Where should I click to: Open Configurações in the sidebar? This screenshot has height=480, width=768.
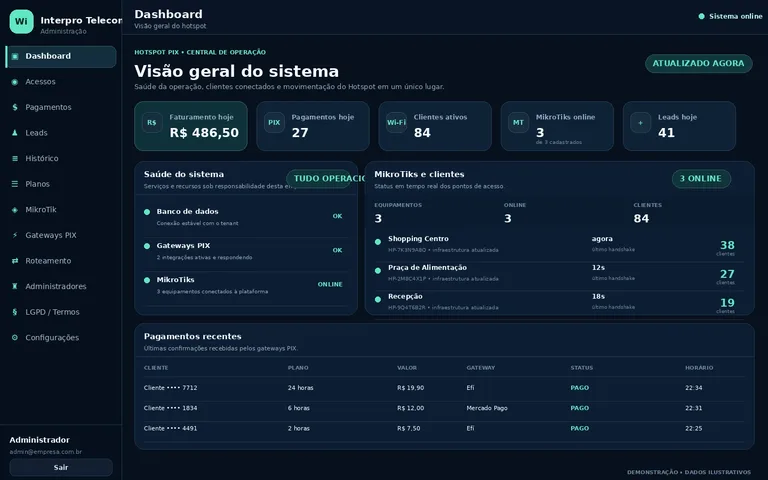61,337
